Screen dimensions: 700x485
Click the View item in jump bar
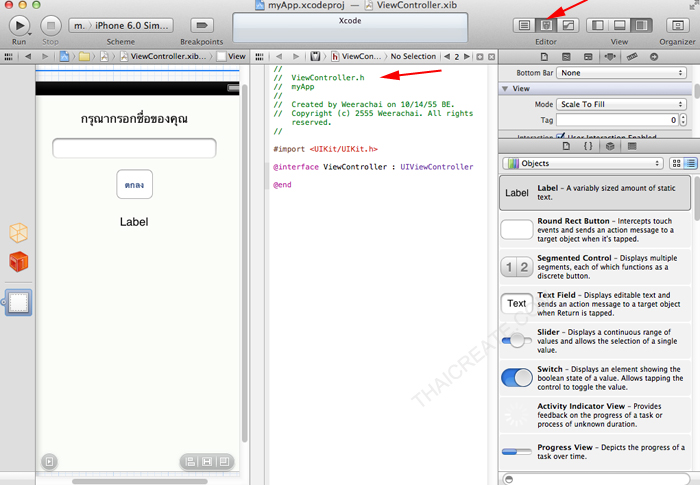coord(231,56)
